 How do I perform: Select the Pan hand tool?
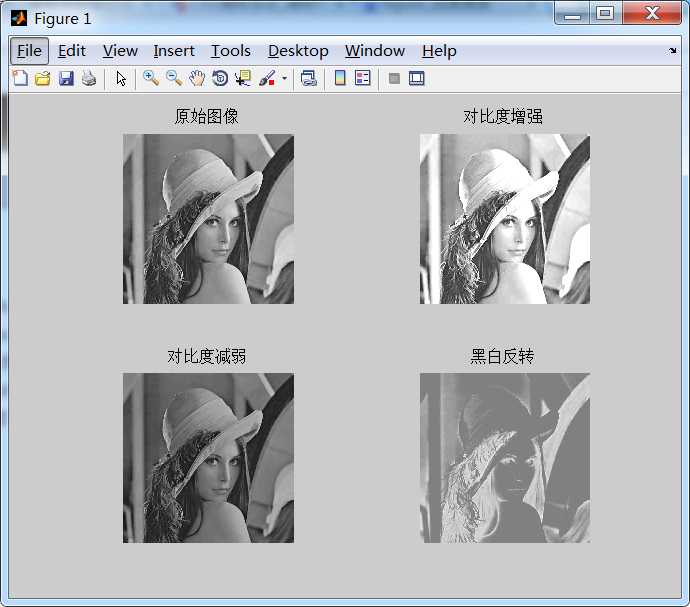[x=197, y=78]
